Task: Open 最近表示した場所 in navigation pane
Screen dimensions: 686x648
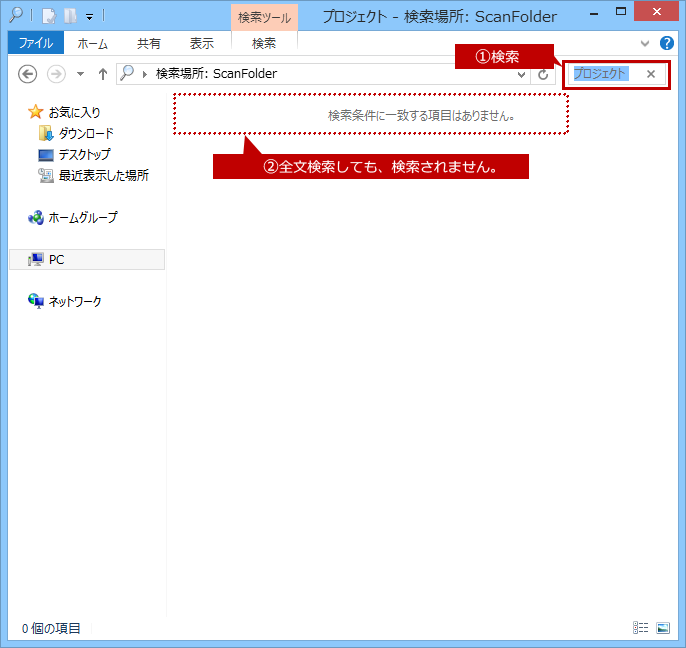Action: tap(104, 175)
